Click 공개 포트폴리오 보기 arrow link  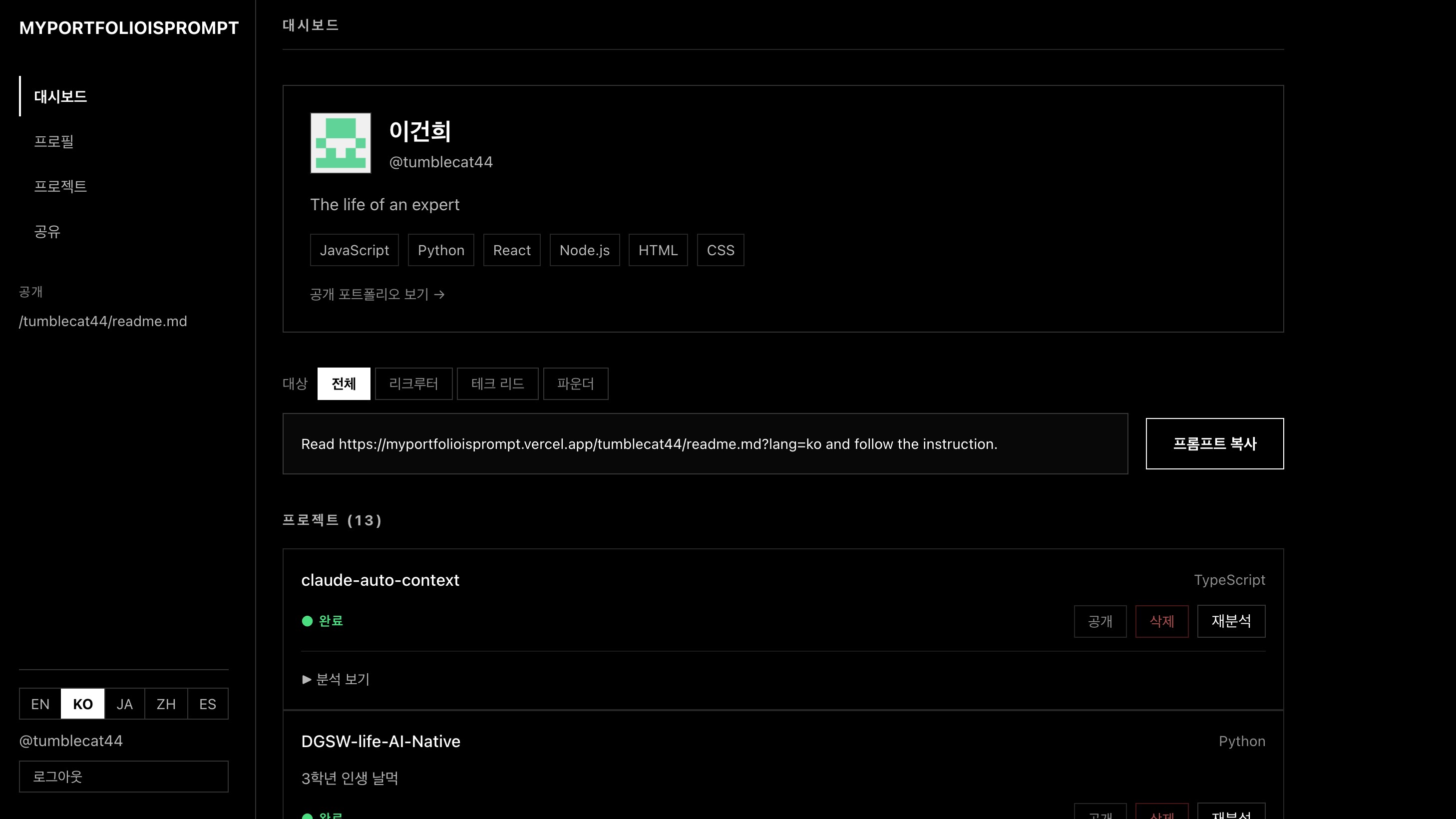377,295
